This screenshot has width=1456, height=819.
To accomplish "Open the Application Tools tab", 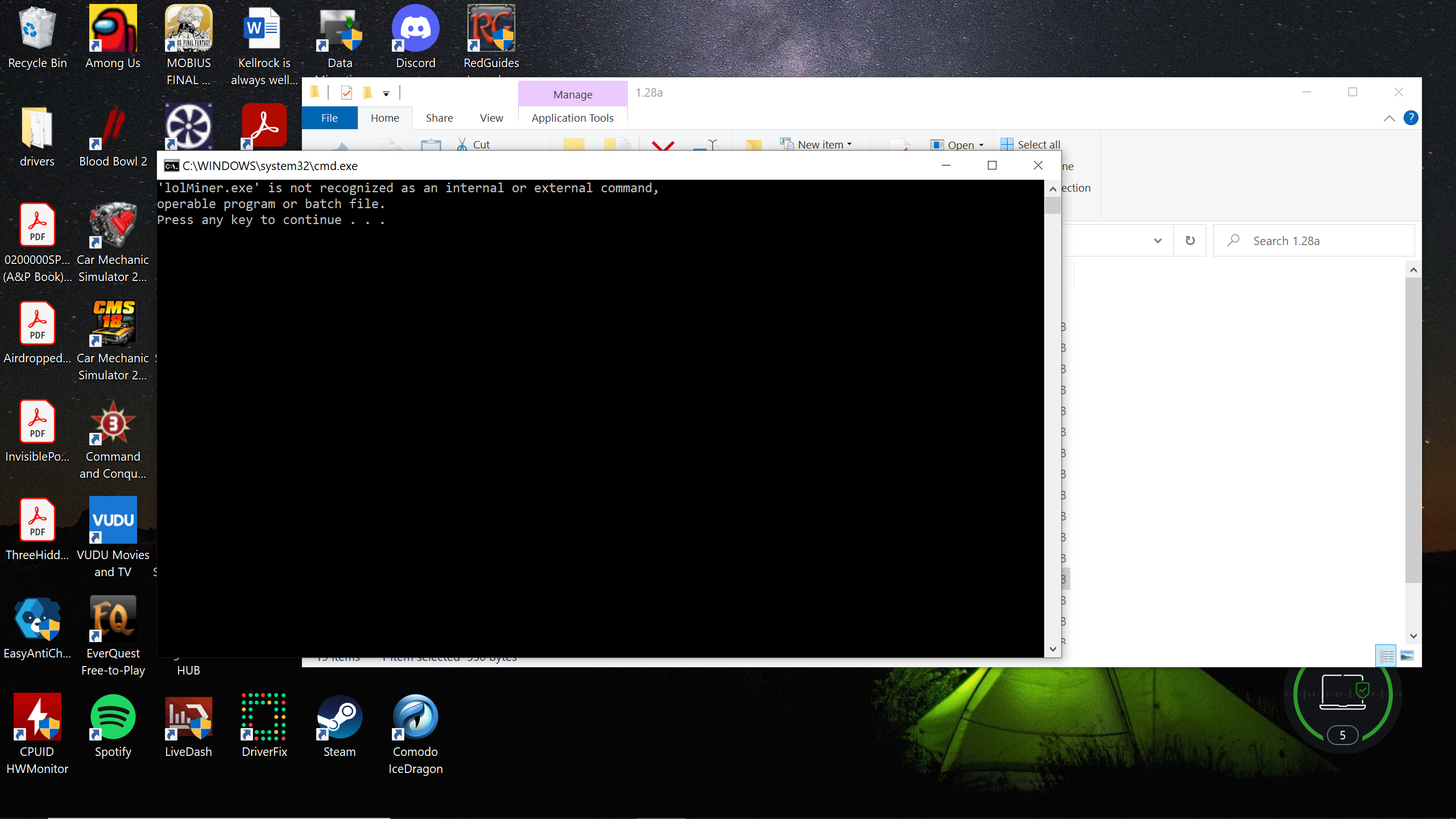I will pyautogui.click(x=572, y=118).
